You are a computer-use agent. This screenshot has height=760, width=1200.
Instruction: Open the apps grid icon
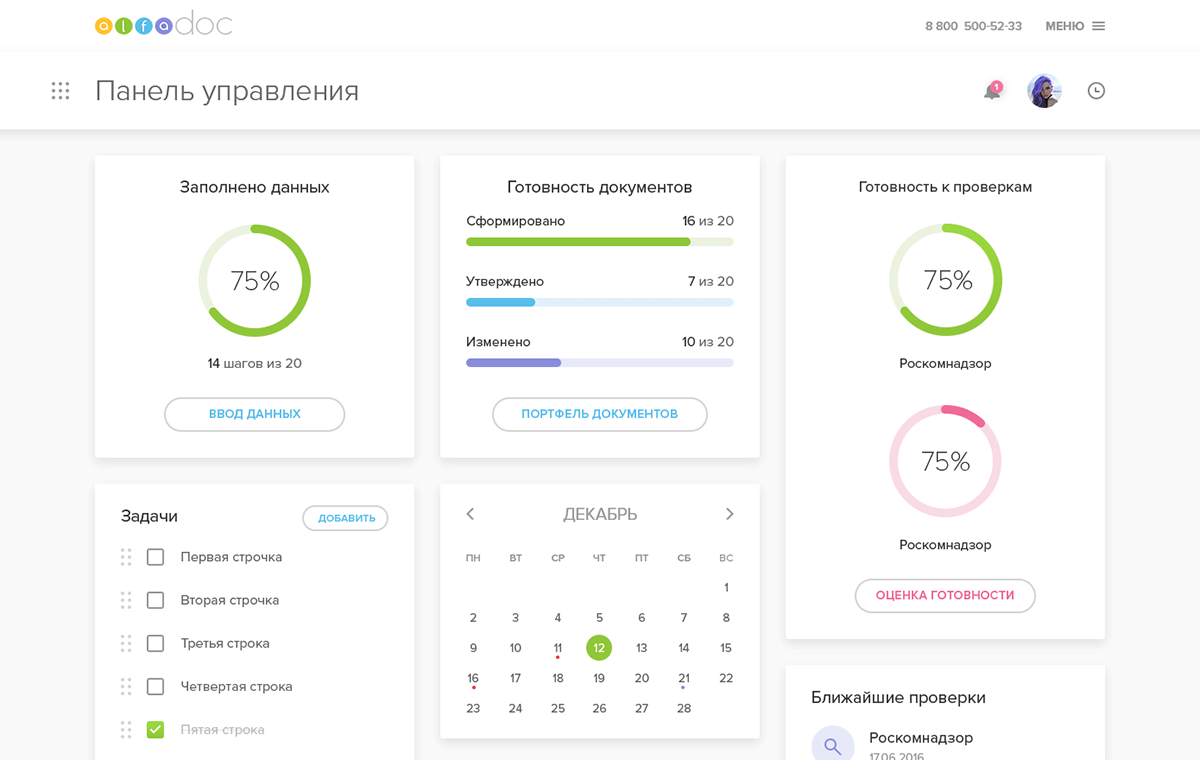(60, 91)
